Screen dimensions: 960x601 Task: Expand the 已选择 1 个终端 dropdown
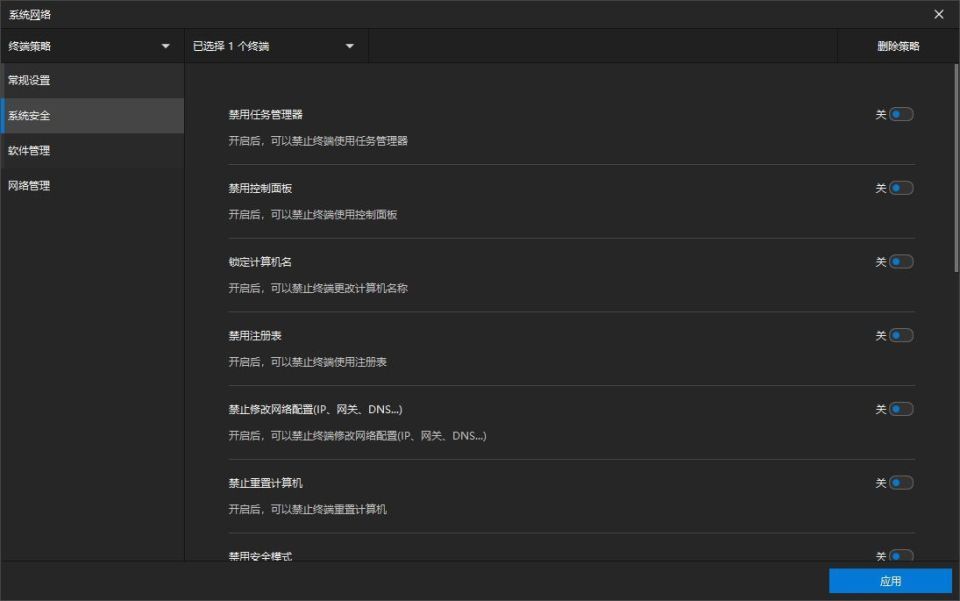coord(276,46)
